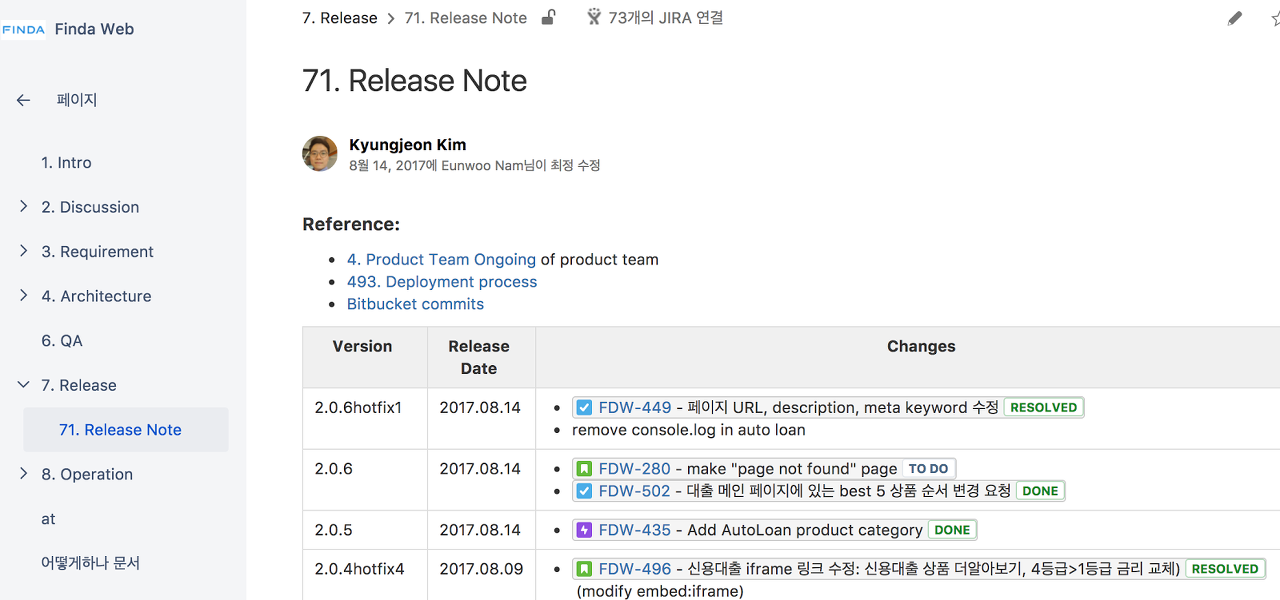The image size is (1280, 600).
Task: Open the 493. Deployment process link
Action: tap(441, 282)
